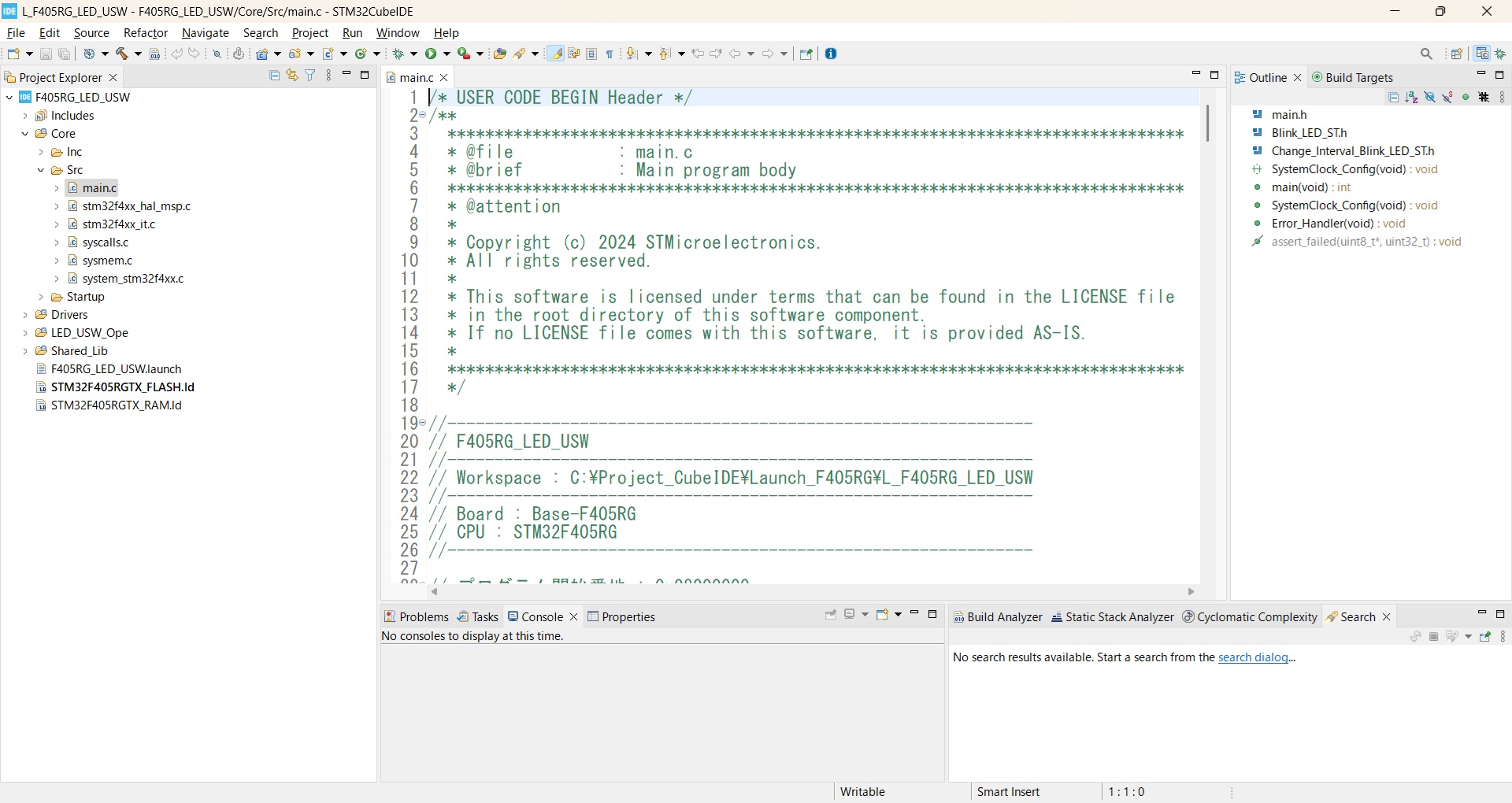Viewport: 1512px width, 803px height.
Task: Click the magnifier Search icon at top right
Action: pyautogui.click(x=1426, y=54)
